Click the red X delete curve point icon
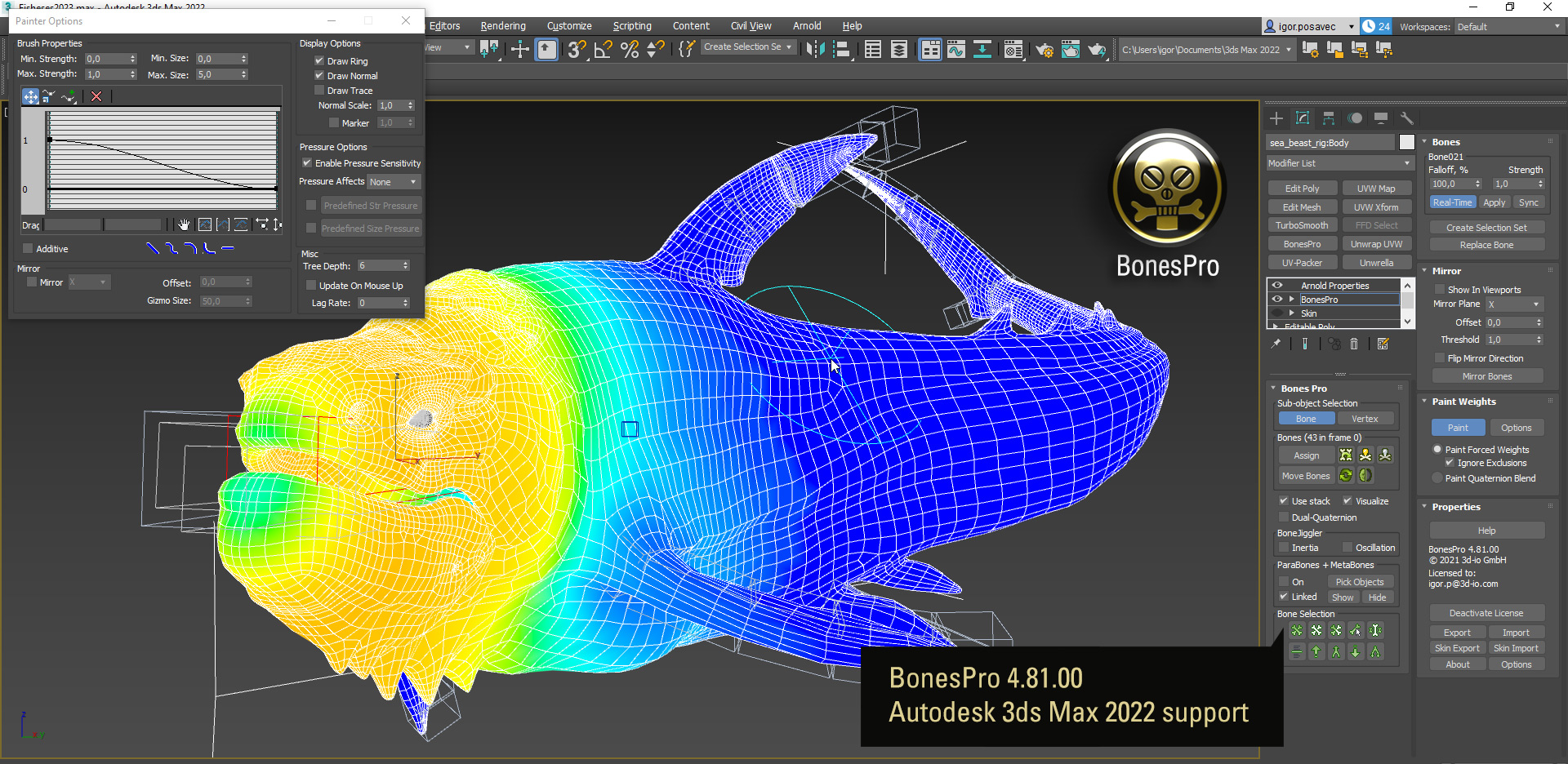 96,96
